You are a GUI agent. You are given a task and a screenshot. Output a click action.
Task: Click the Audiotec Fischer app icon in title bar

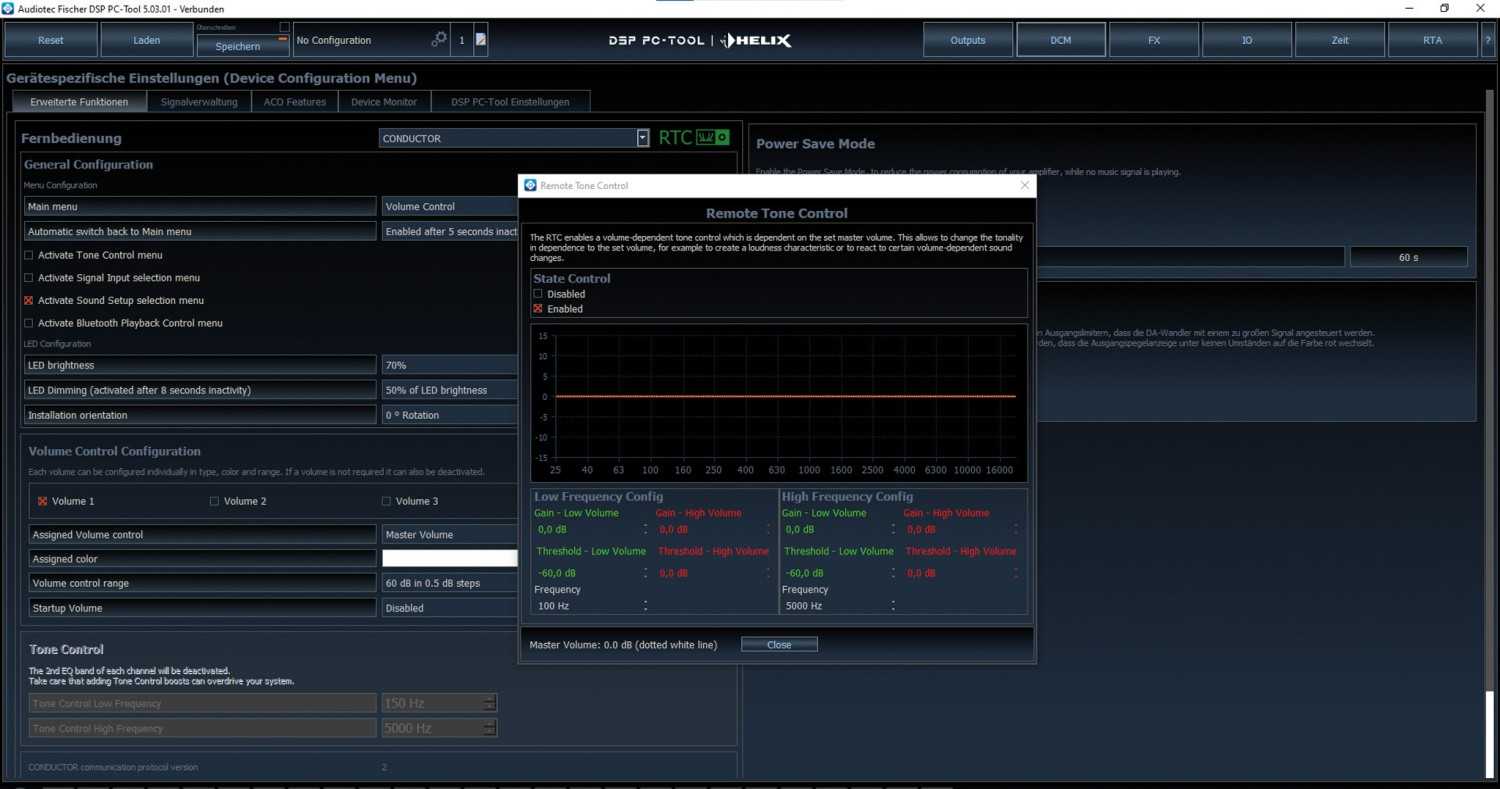pos(9,8)
